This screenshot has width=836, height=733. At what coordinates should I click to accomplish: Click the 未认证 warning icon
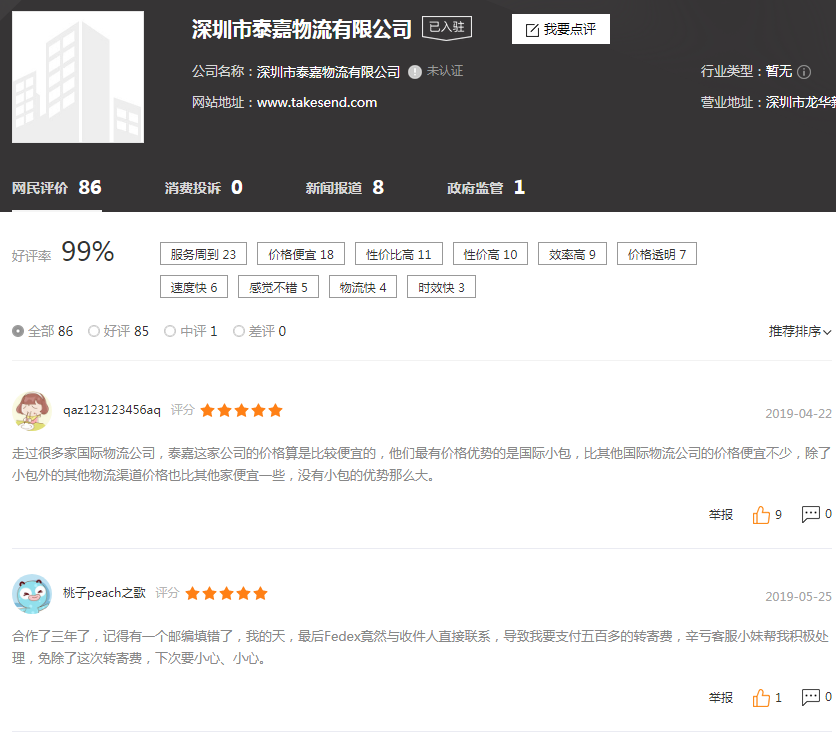(x=414, y=72)
